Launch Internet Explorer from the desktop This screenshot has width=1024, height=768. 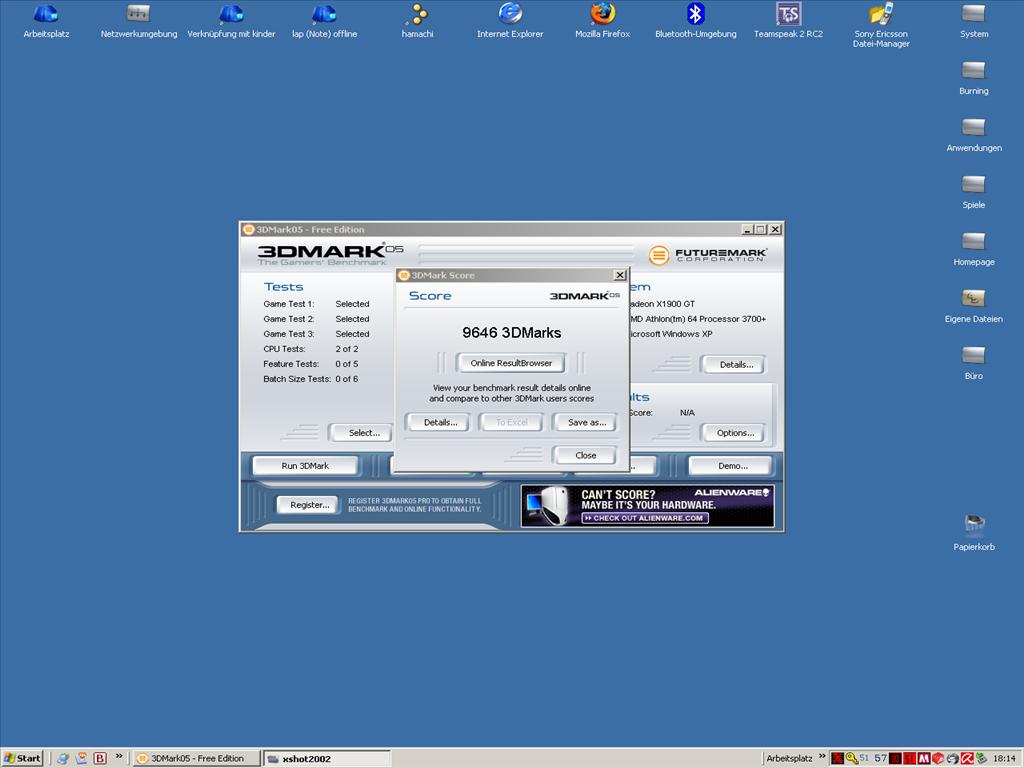(510, 20)
